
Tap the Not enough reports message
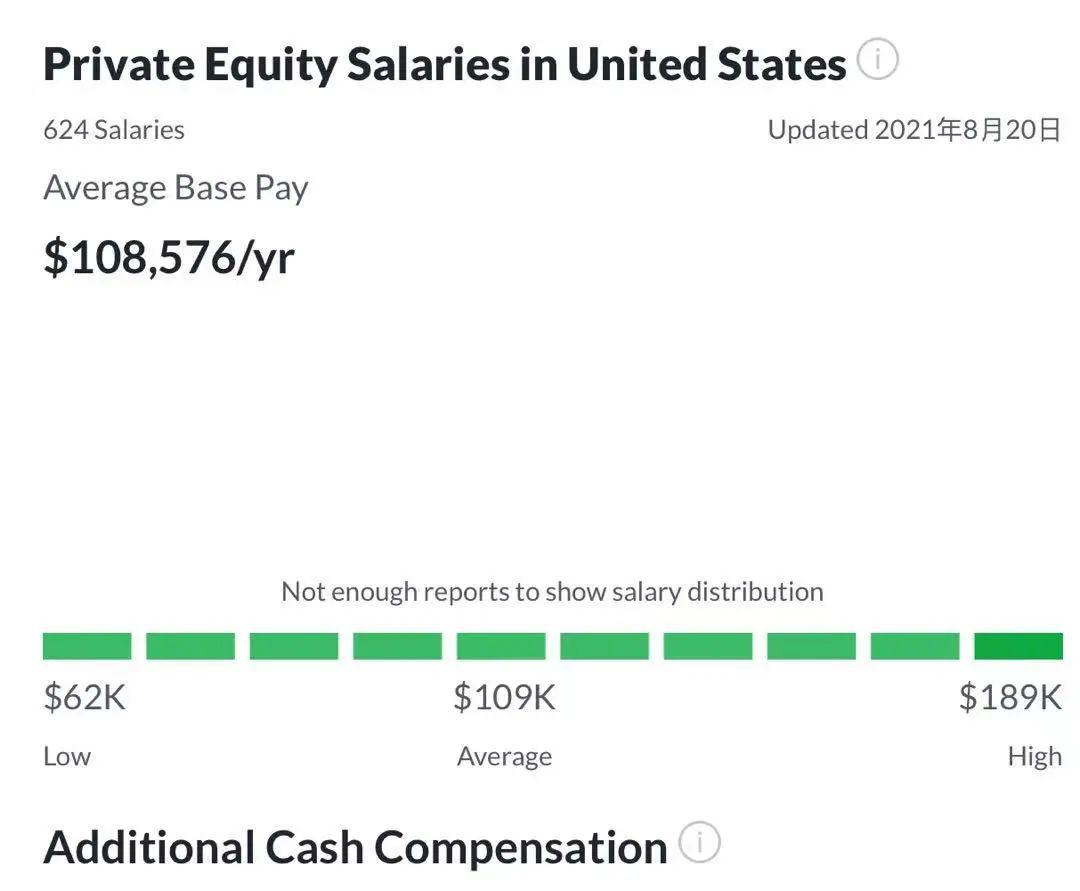pyautogui.click(x=552, y=592)
